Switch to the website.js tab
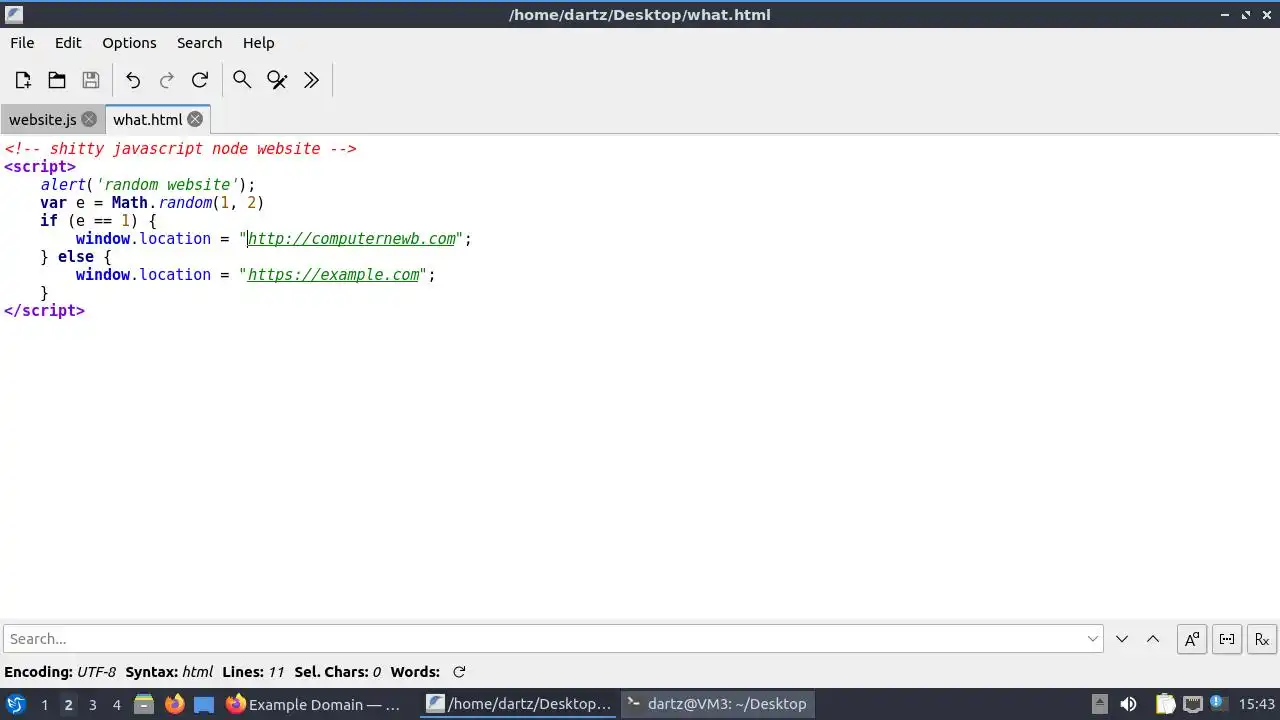This screenshot has width=1280, height=720. click(43, 119)
